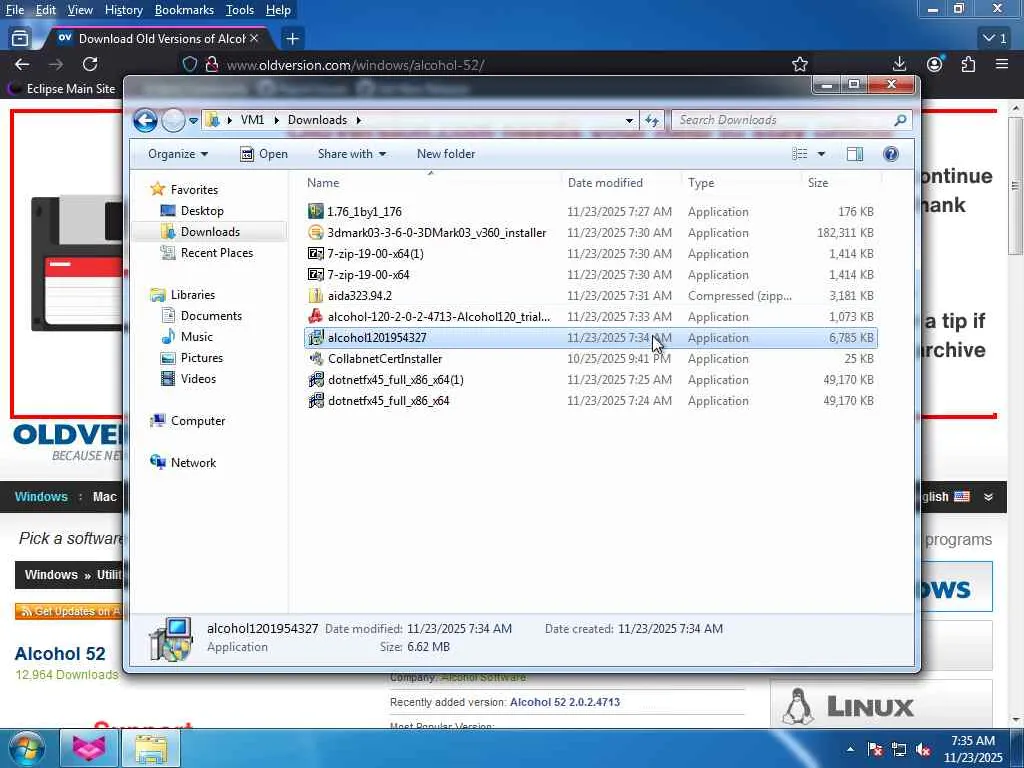The width and height of the screenshot is (1024, 768).
Task: Select the 1.76_1by1_176 file icon
Action: 315,212
